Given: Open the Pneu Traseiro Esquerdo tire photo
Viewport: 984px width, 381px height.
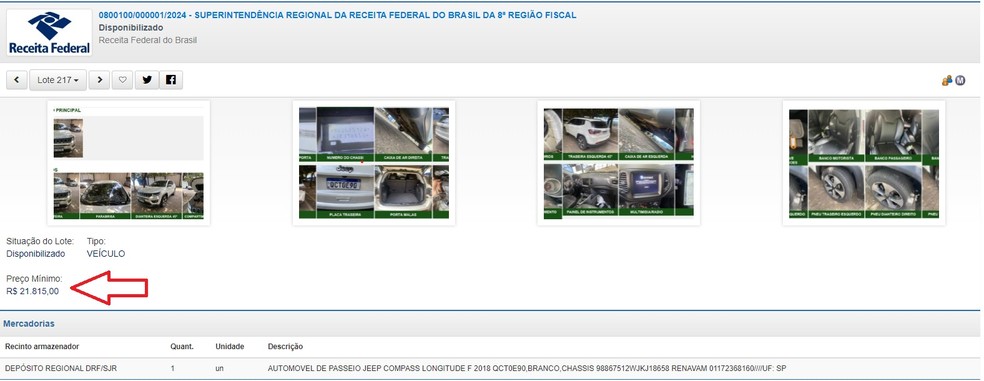Looking at the screenshot, I should point(836,191).
